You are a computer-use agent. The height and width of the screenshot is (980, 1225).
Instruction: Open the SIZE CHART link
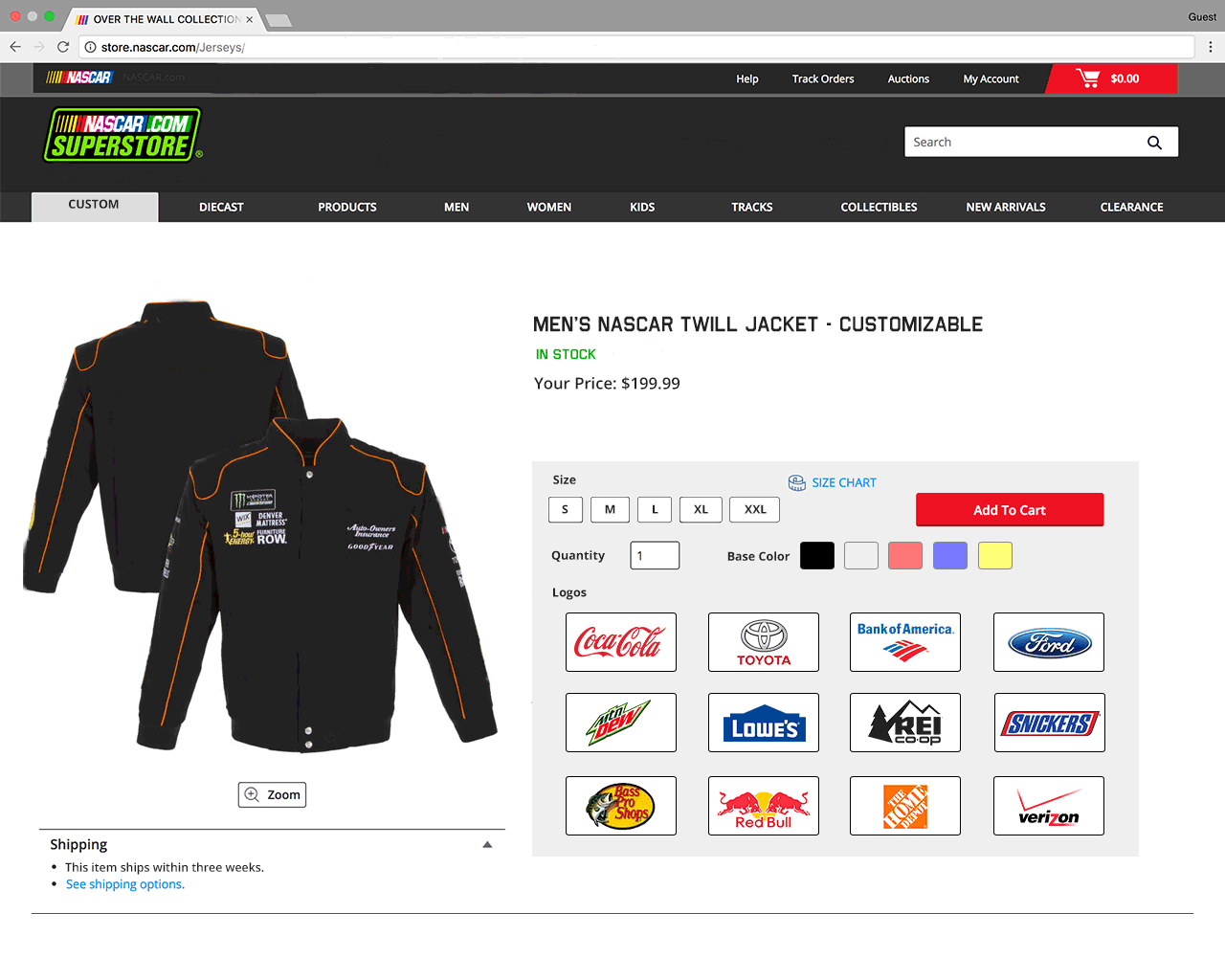coord(844,482)
